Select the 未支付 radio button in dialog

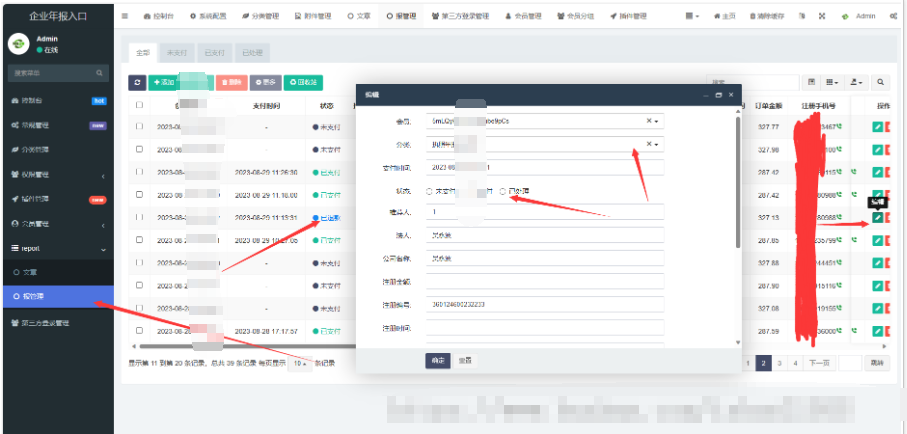[x=430, y=190]
